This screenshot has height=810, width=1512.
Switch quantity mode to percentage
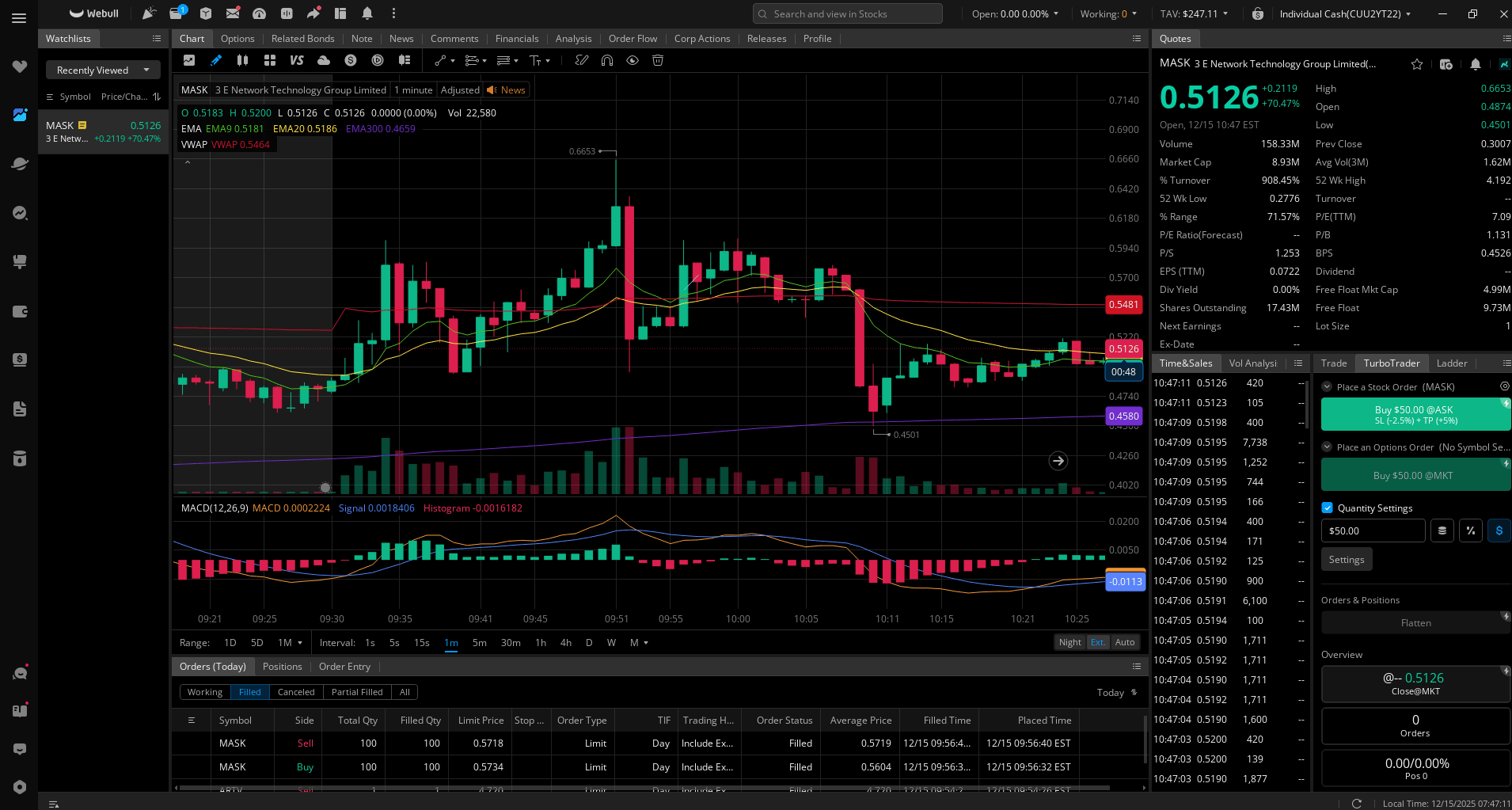[x=1471, y=530]
